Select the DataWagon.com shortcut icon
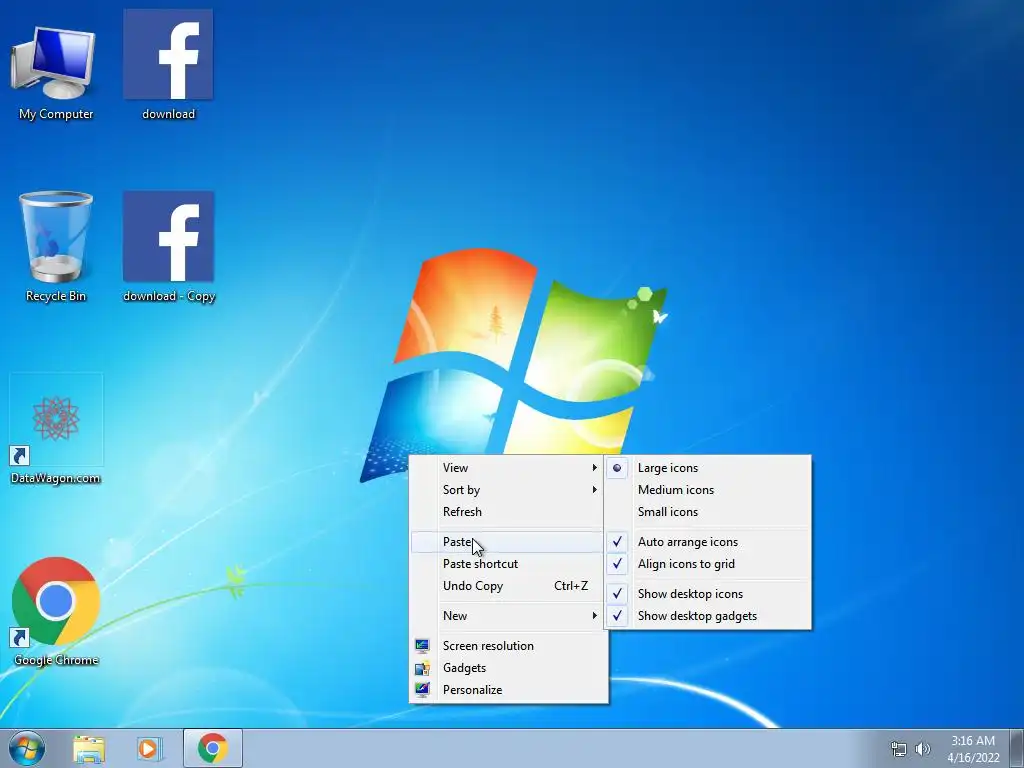 click(x=56, y=430)
